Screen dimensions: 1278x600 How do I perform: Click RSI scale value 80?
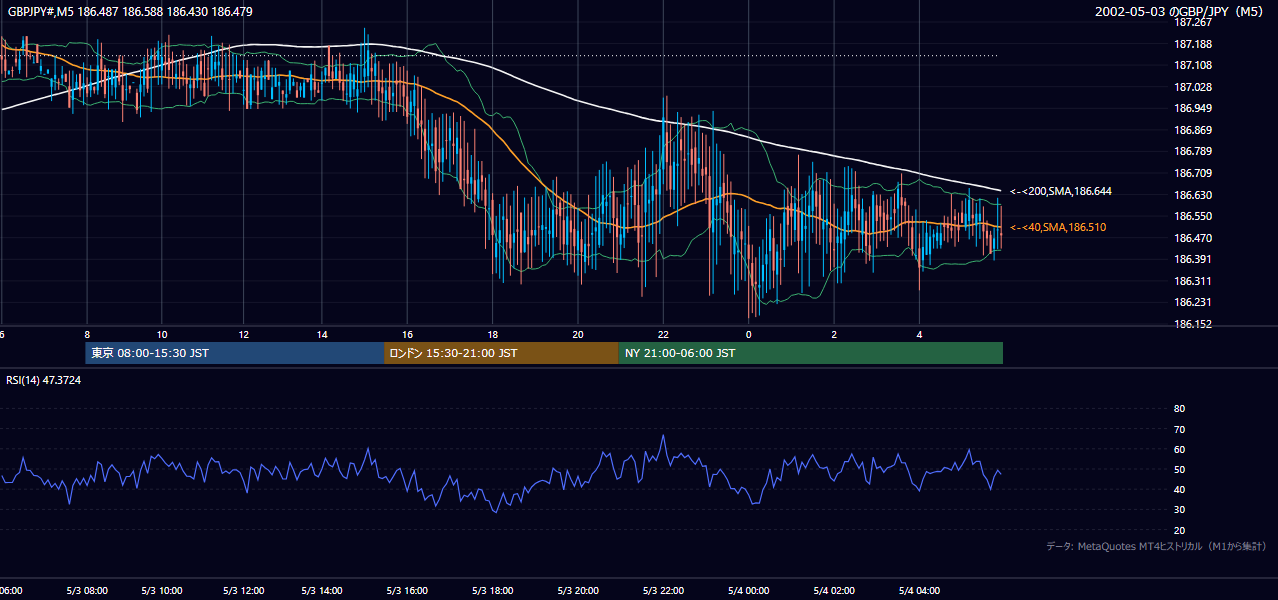coord(1179,409)
